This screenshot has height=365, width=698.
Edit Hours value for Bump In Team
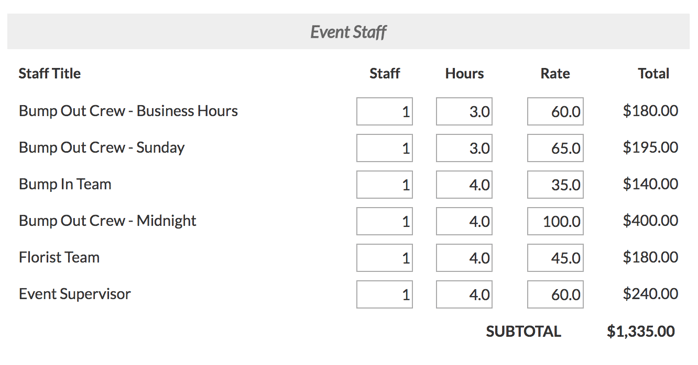point(464,184)
